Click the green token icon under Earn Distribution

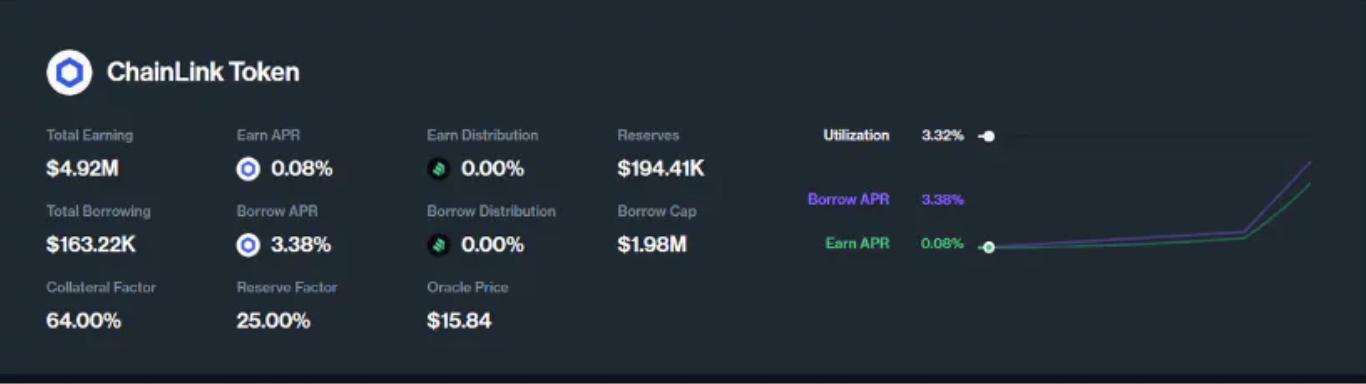[438, 169]
